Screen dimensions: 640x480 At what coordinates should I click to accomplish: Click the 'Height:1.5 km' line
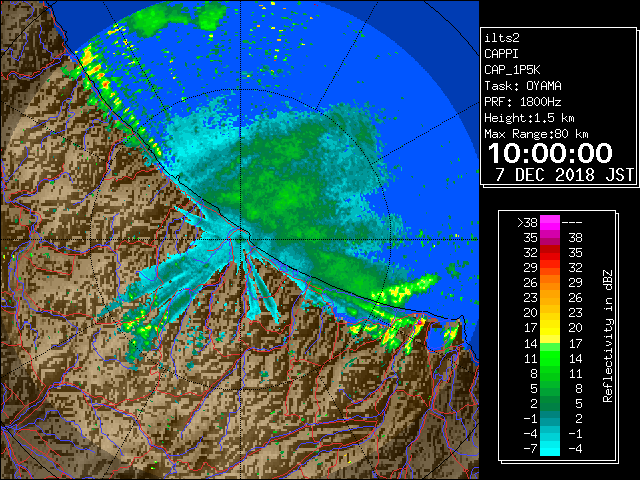529,118
